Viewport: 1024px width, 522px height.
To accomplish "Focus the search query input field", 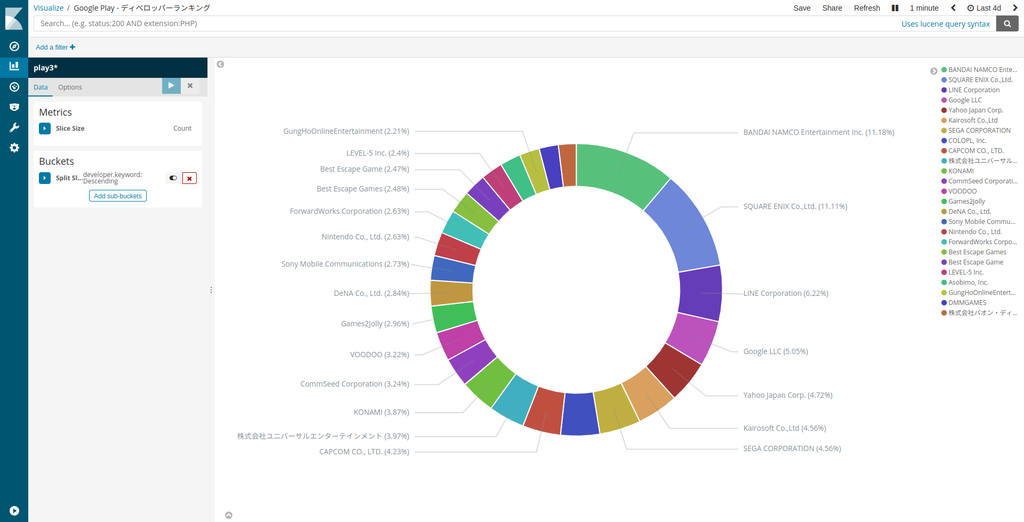I will coord(466,24).
